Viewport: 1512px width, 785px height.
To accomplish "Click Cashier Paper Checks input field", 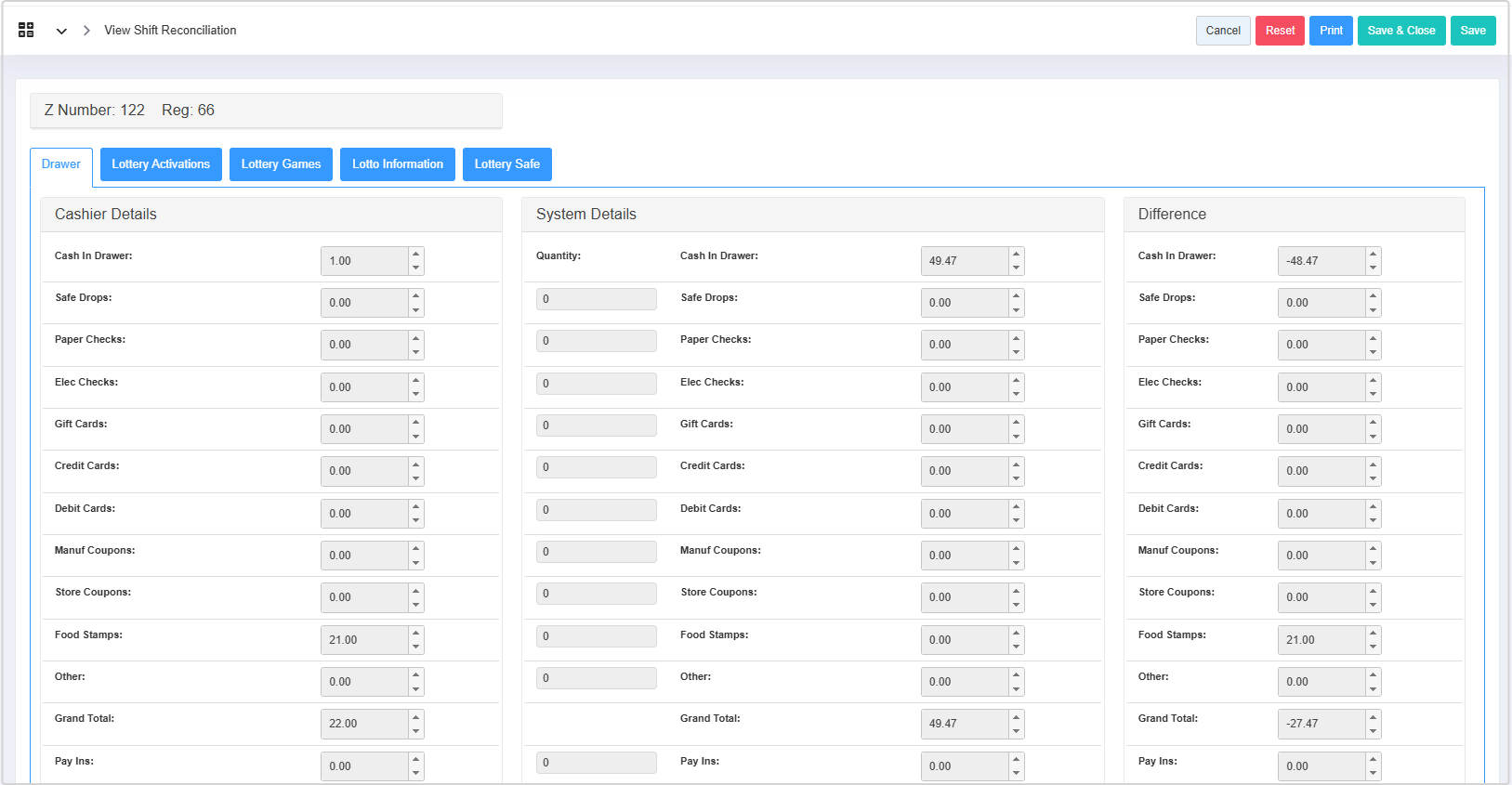I will coord(364,345).
